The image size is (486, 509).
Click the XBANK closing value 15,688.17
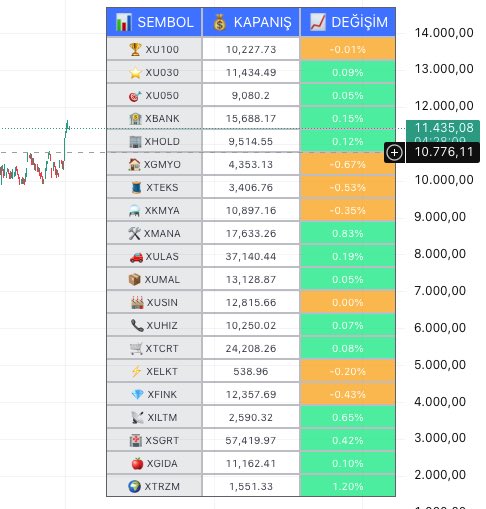point(251,119)
